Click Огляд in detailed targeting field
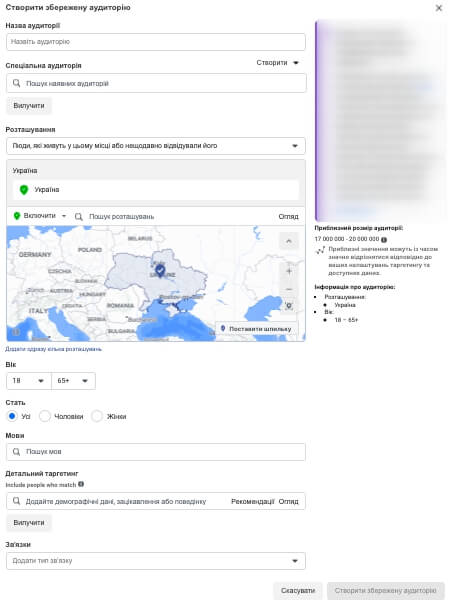The height and width of the screenshot is (602, 450). pyautogui.click(x=288, y=501)
